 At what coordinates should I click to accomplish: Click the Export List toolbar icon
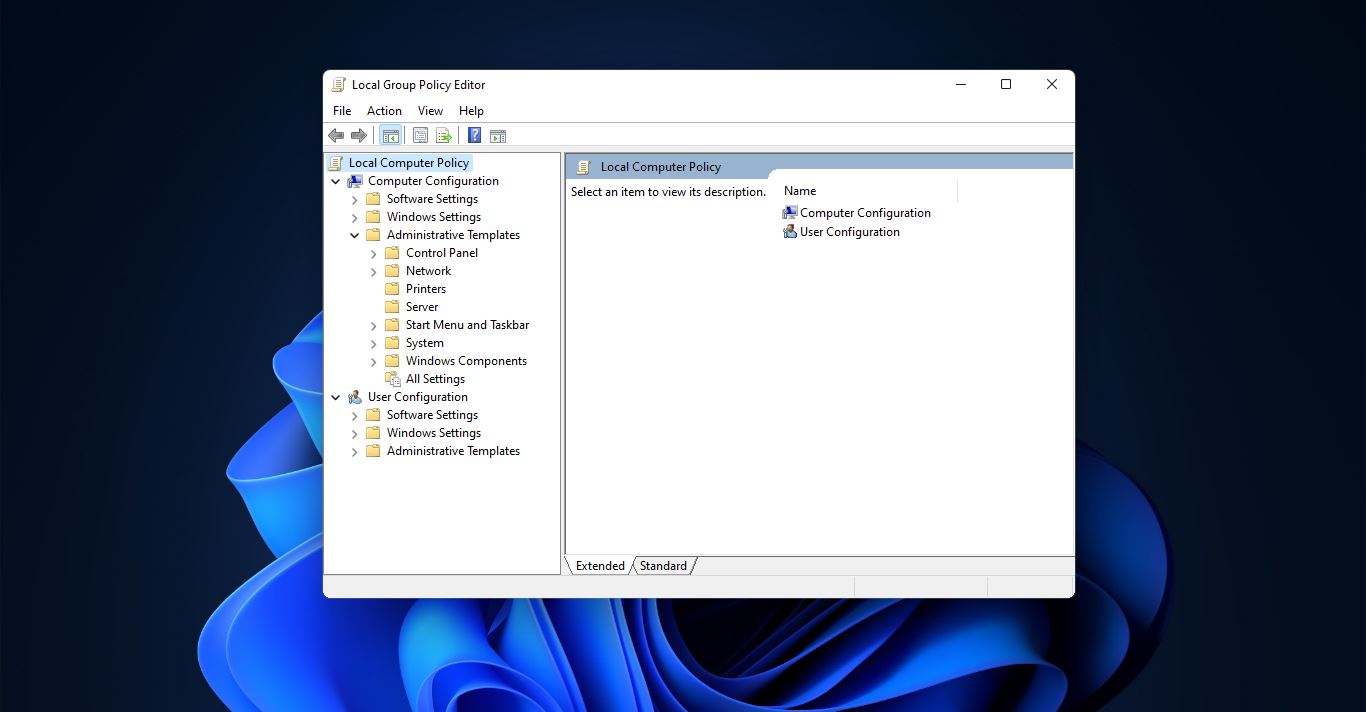tap(444, 136)
